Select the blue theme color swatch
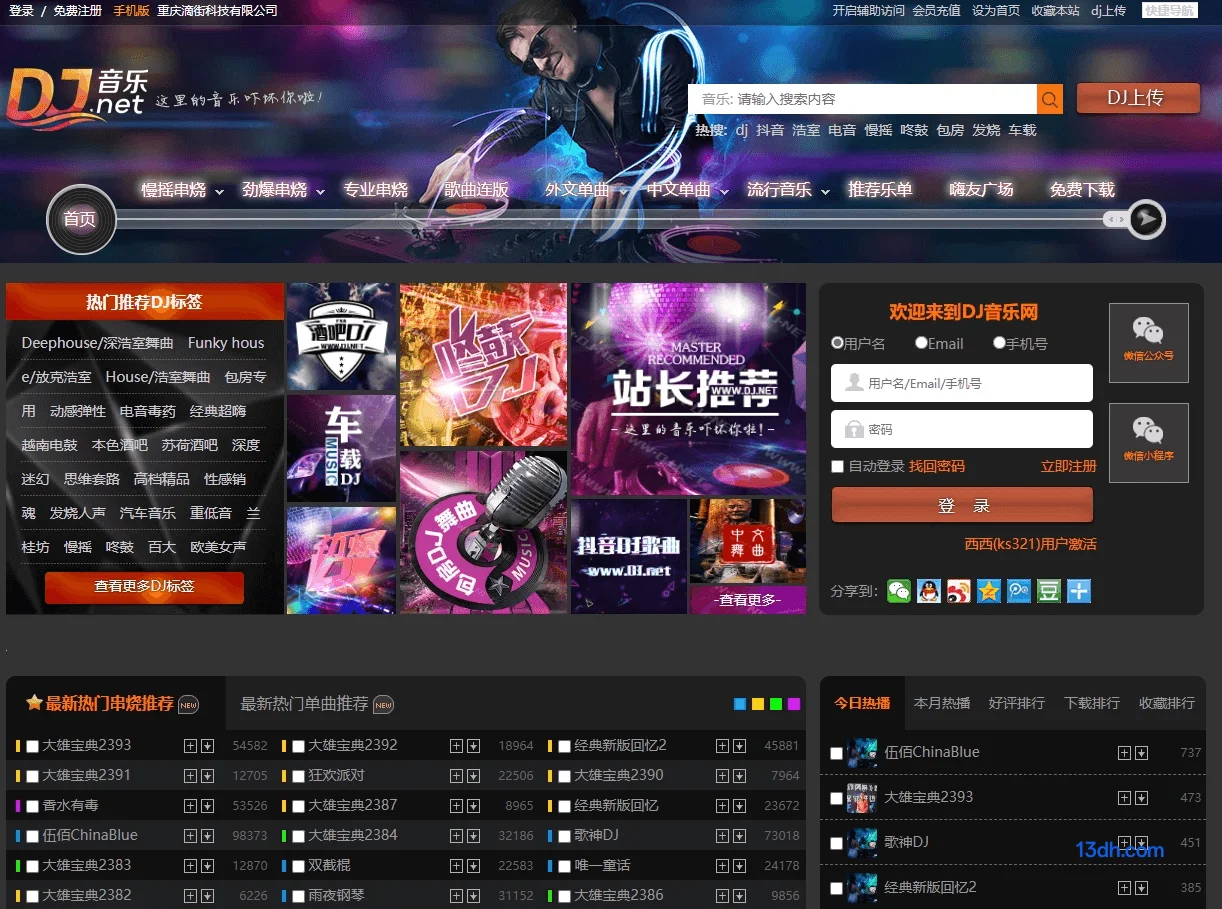 [x=740, y=704]
